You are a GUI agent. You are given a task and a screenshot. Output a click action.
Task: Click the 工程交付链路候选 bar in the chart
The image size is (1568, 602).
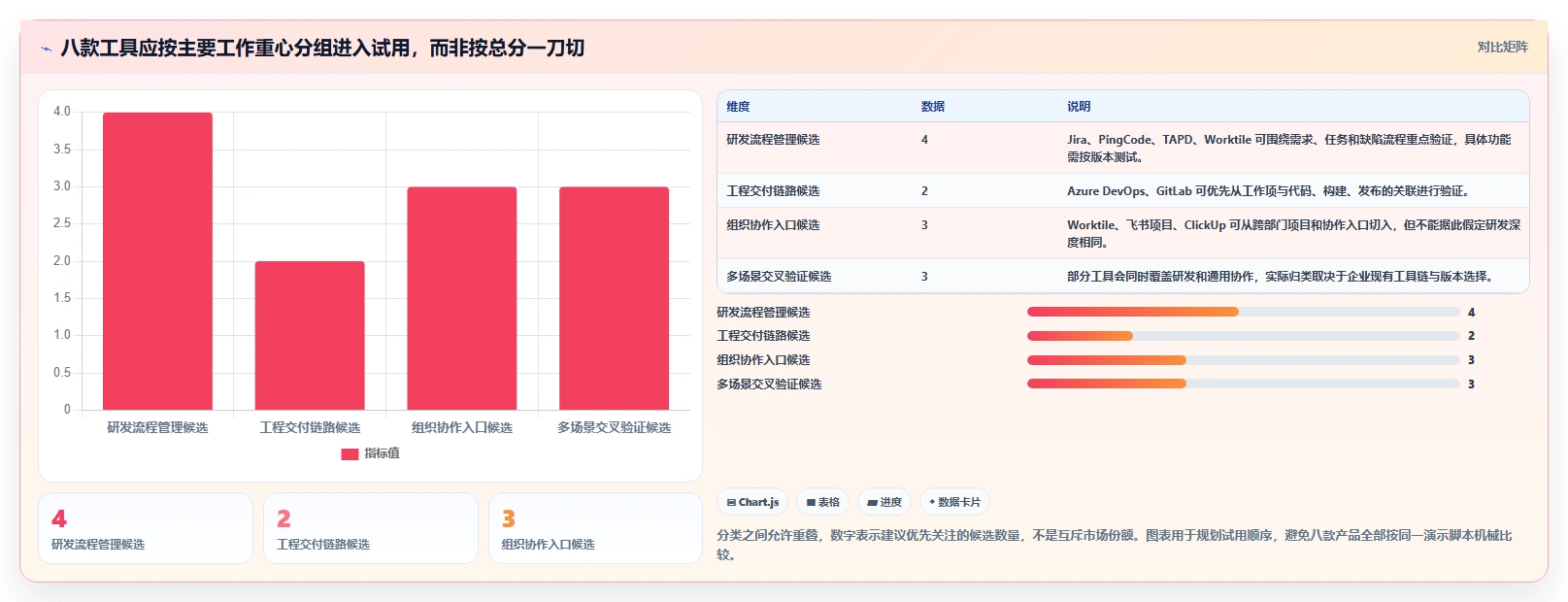(310, 335)
